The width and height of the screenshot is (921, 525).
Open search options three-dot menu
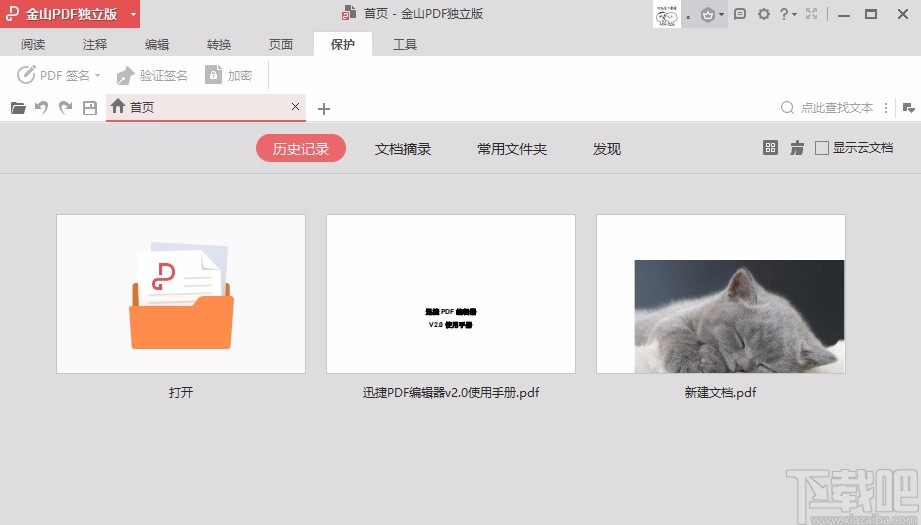click(886, 108)
